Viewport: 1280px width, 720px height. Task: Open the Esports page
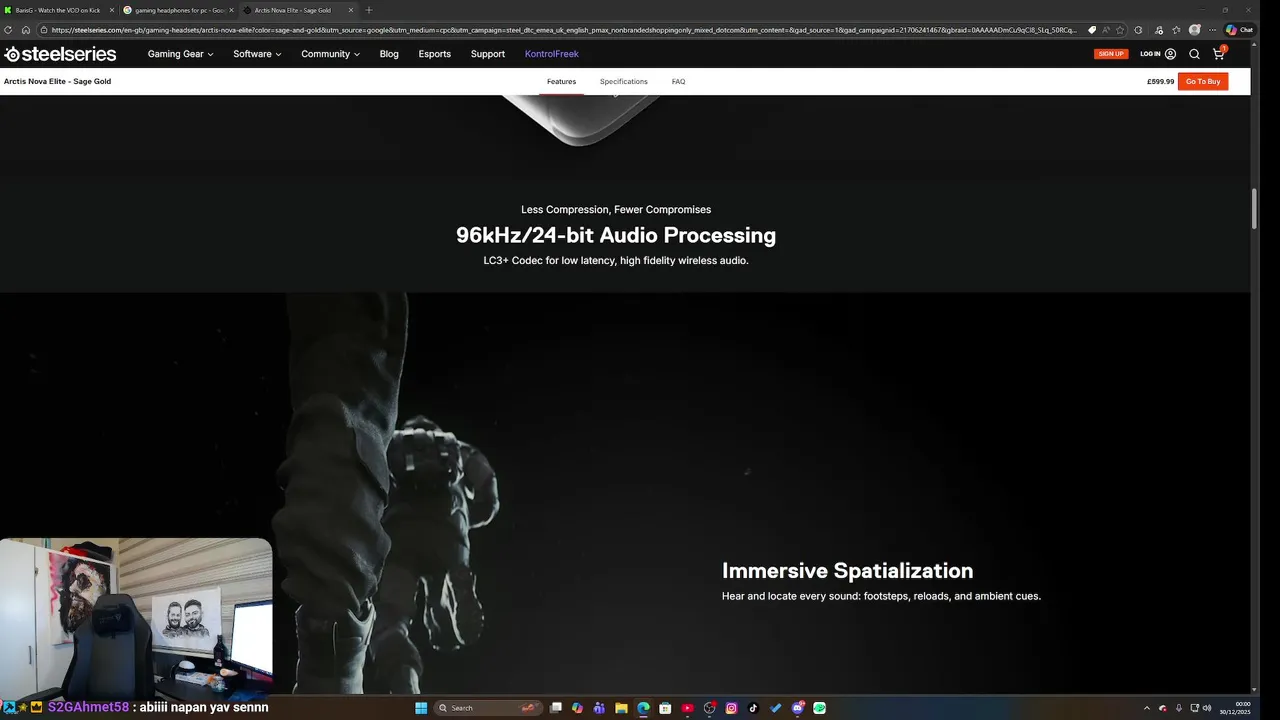(x=435, y=54)
